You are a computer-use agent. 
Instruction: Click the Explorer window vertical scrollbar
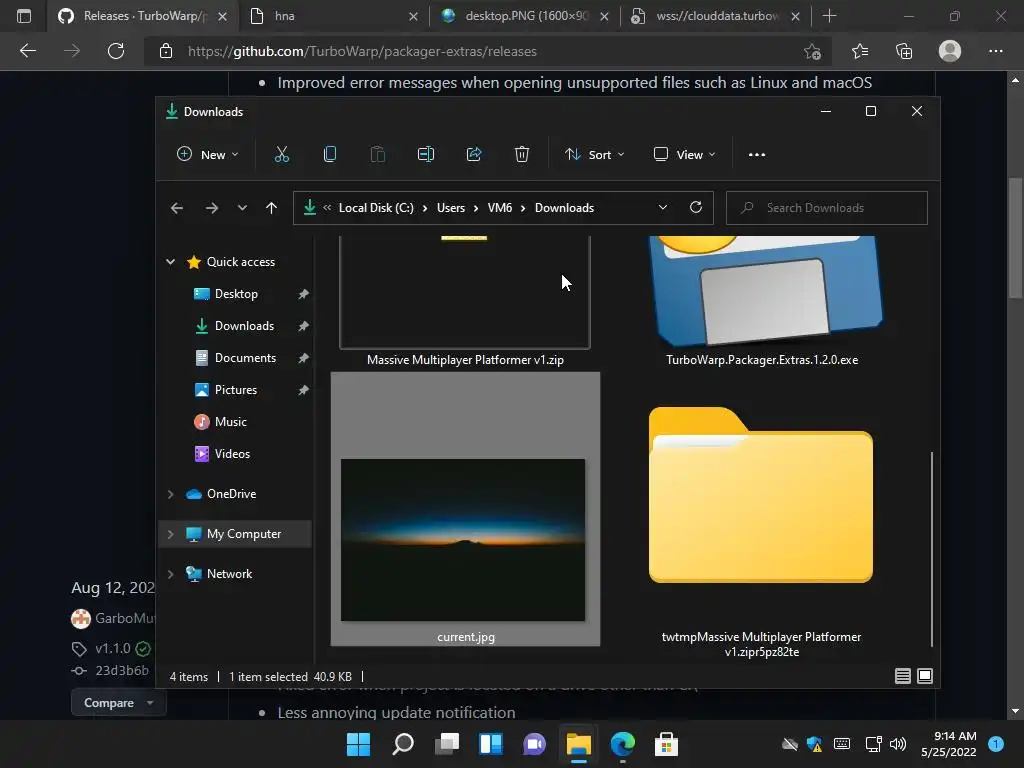click(x=931, y=549)
